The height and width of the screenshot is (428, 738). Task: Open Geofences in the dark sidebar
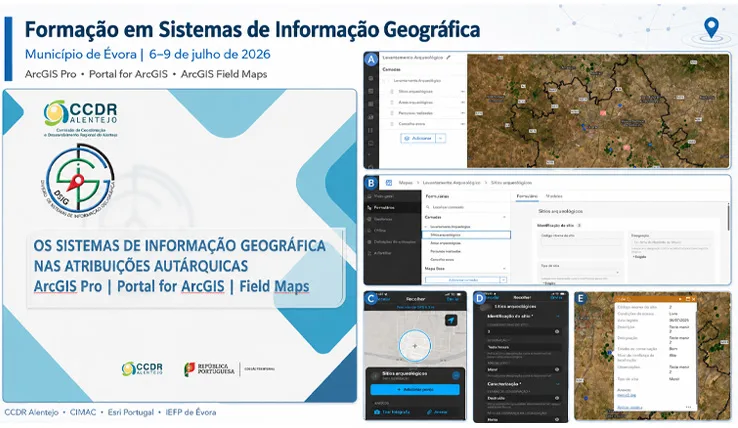(393, 219)
